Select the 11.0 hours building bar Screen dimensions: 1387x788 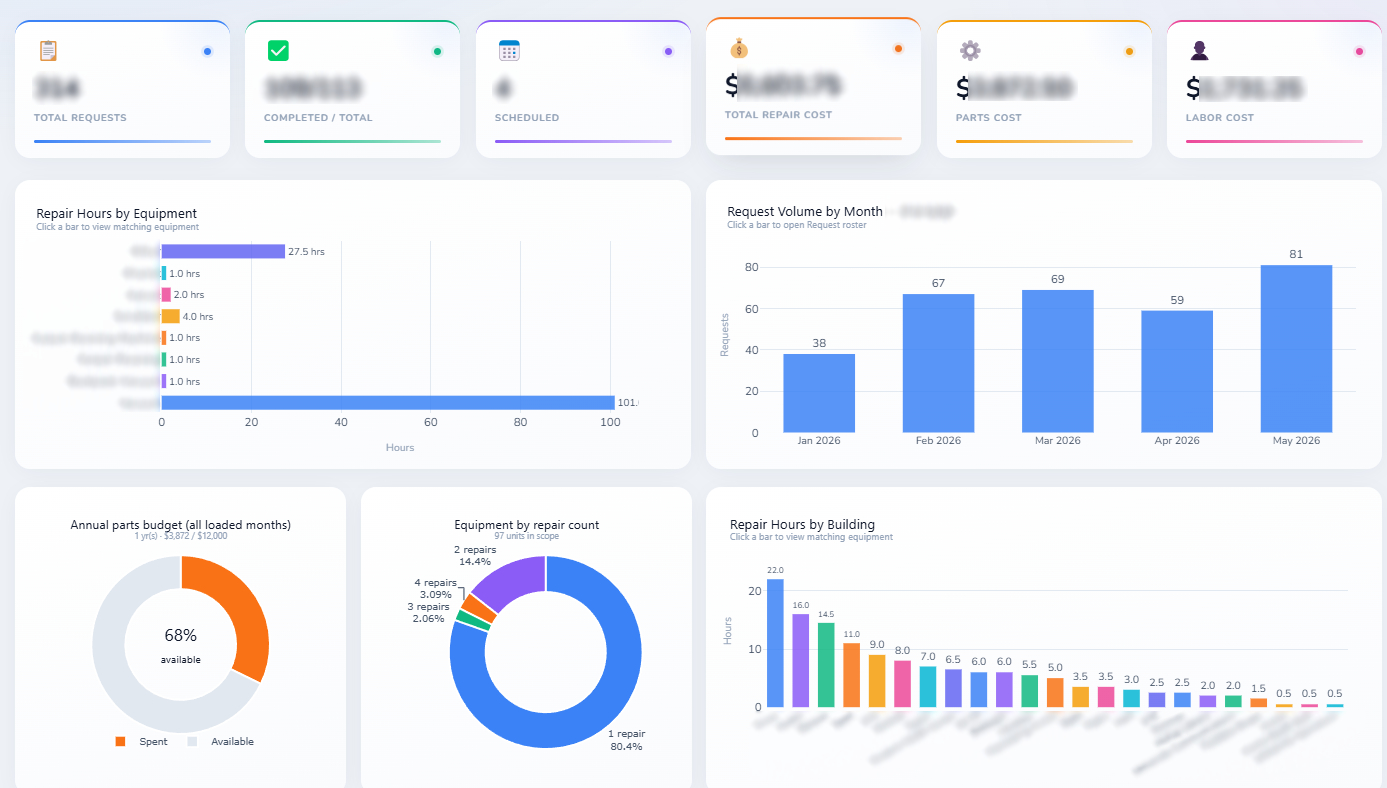click(852, 675)
